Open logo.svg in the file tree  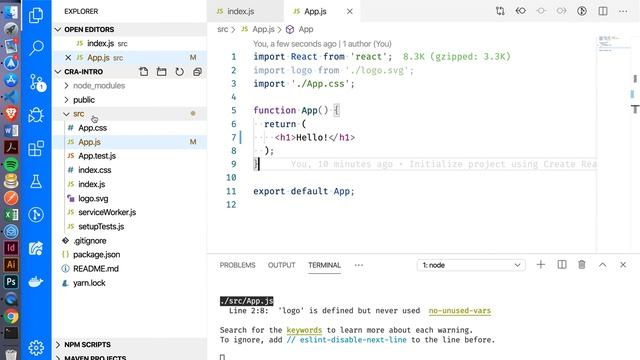pyautogui.click(x=93, y=198)
